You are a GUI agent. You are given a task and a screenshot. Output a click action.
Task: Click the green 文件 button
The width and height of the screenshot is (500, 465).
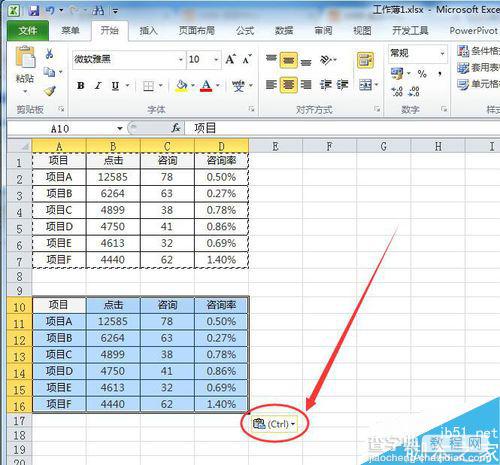tap(28, 31)
